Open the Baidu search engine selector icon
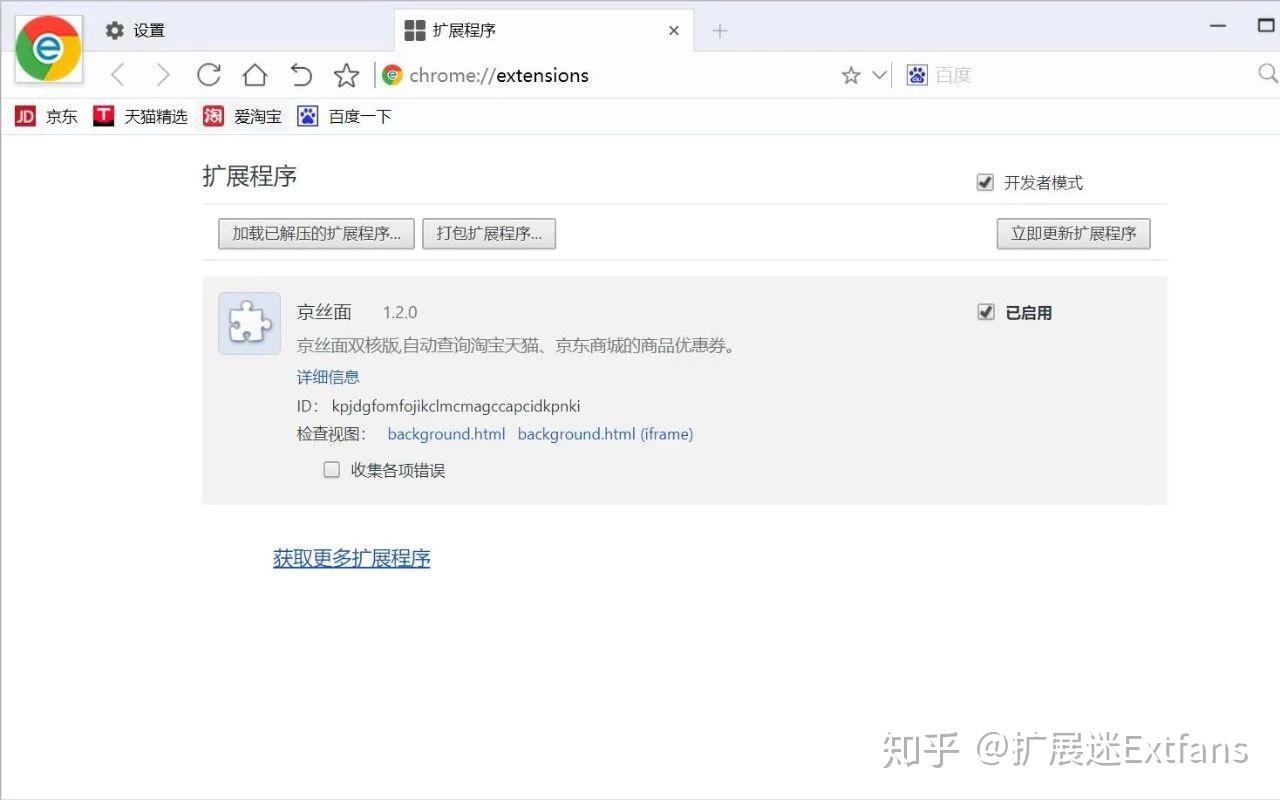The image size is (1280, 800). 917,75
